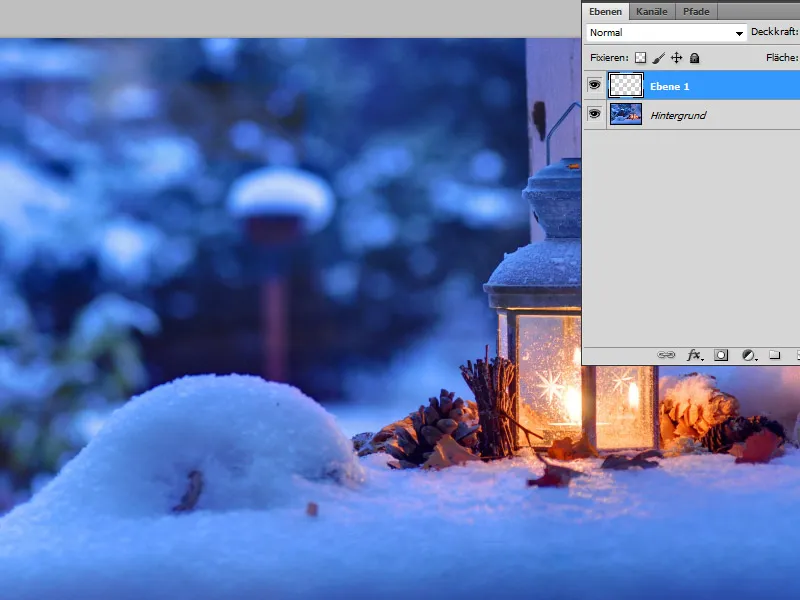Lock image pixels brush icon
The width and height of the screenshot is (800, 600).
(x=659, y=58)
